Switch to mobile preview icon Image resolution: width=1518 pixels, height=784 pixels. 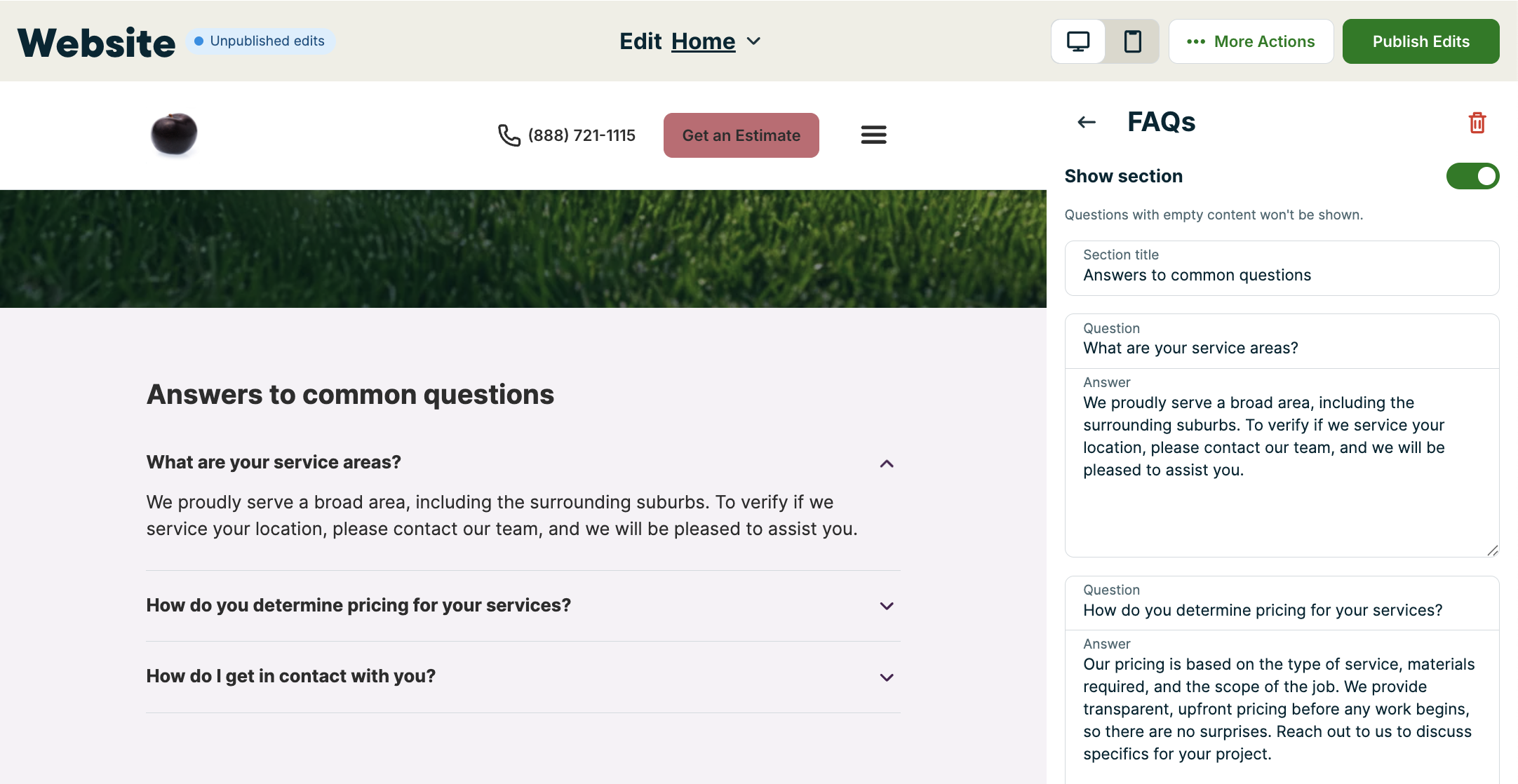click(1132, 41)
